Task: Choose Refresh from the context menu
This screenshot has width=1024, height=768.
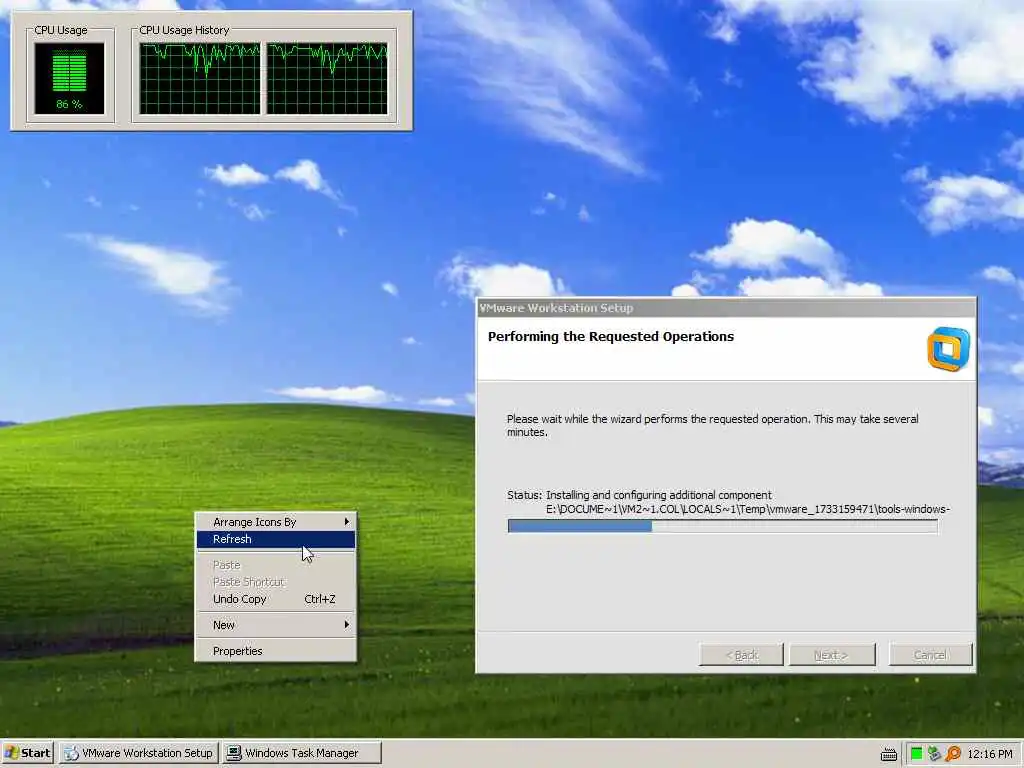Action: (276, 539)
